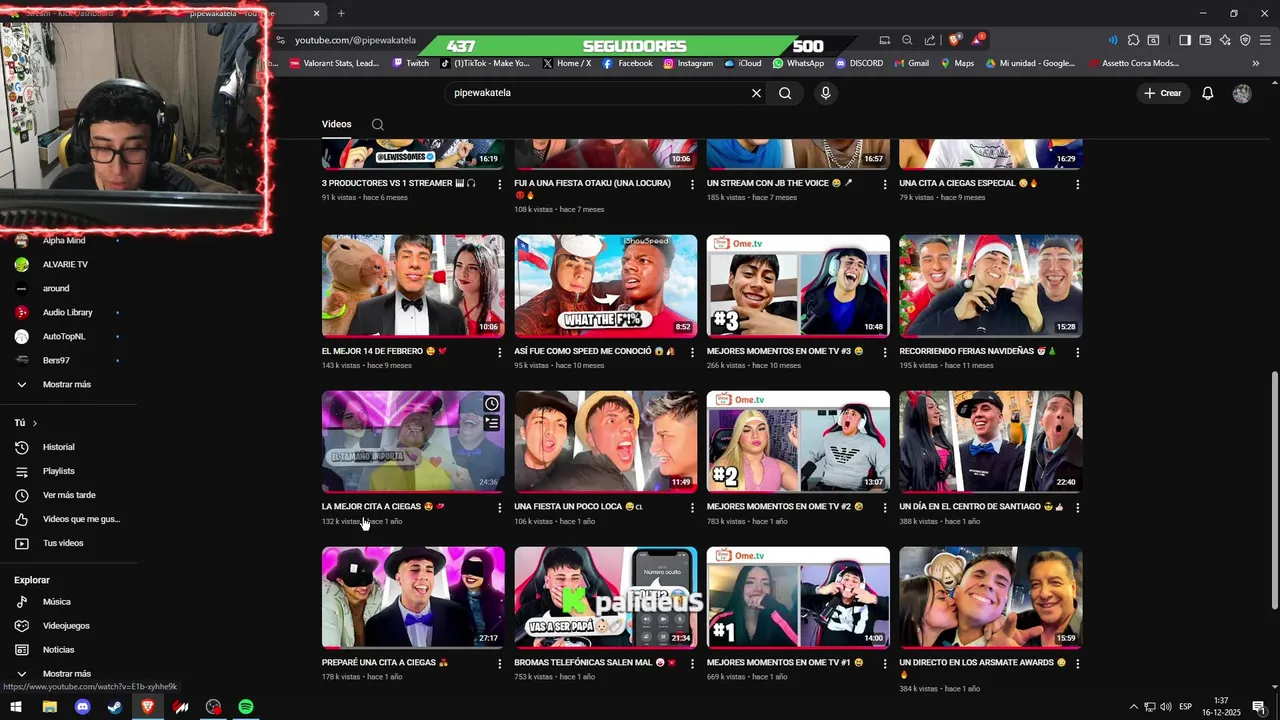Open the WhatsApp bookmark

[798, 63]
